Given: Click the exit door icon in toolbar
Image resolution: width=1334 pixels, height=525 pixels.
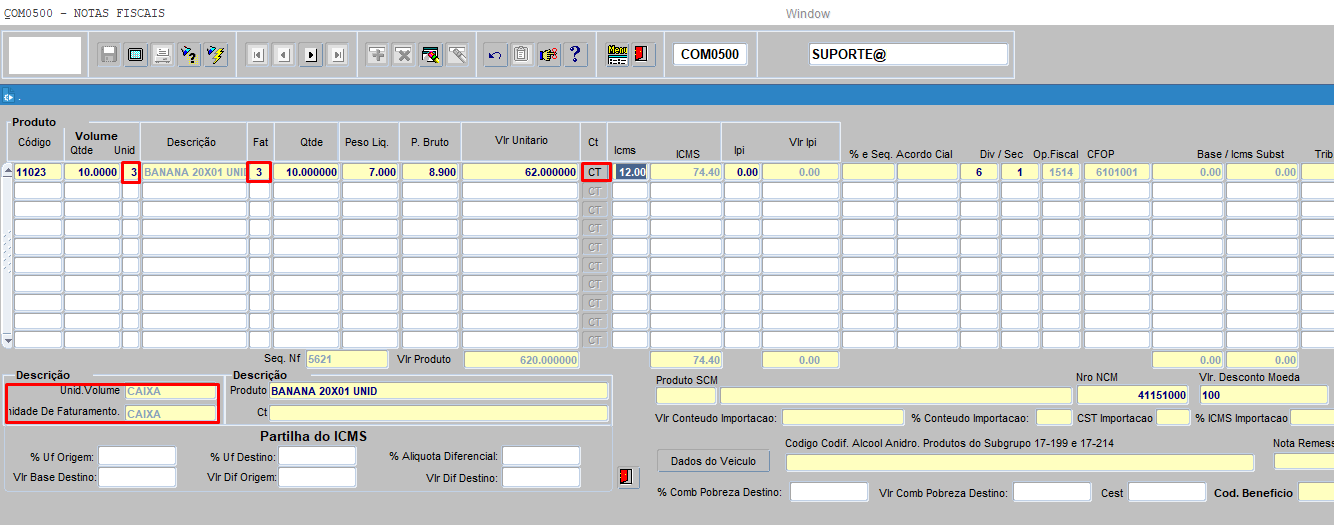Looking at the screenshot, I should click(643, 55).
